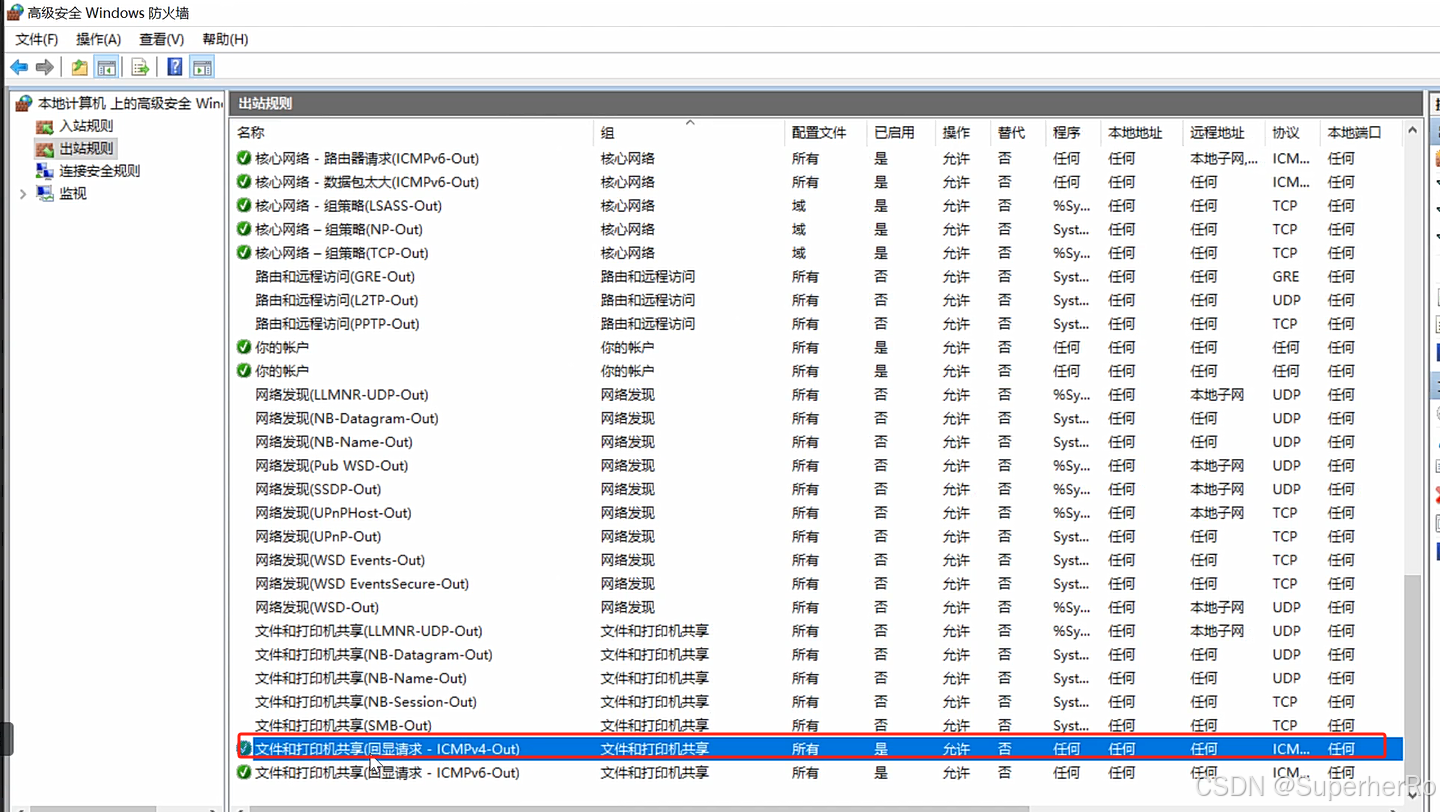The width and height of the screenshot is (1440, 812).
Task: Select rule 网络发现(UPnP-Out)
Action: coord(318,536)
